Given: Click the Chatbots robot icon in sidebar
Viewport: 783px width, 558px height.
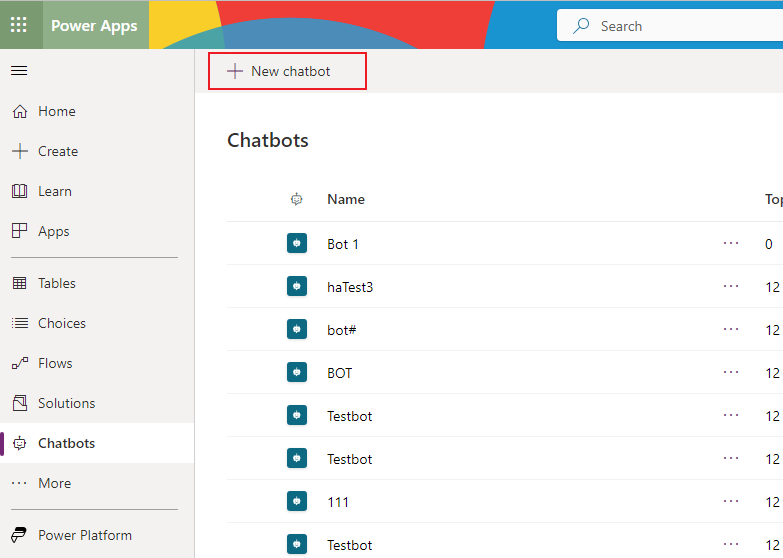Looking at the screenshot, I should (19, 443).
